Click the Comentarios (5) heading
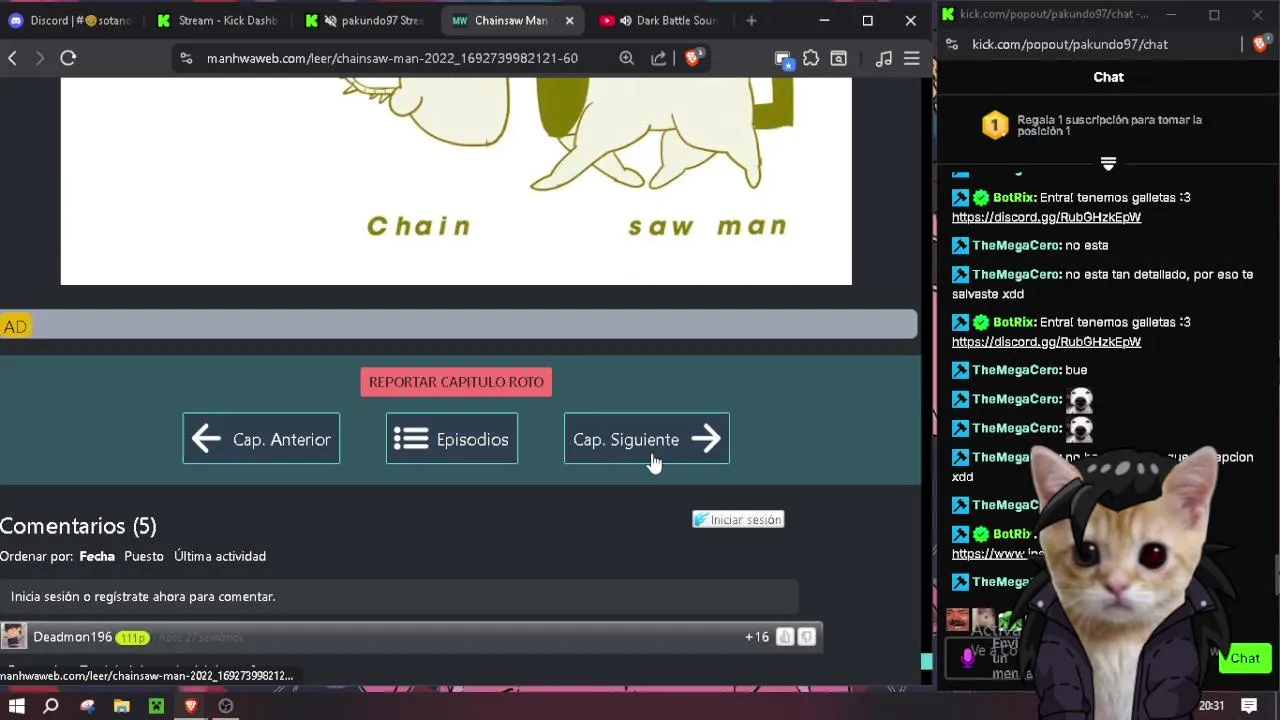The image size is (1280, 720). tap(78, 526)
